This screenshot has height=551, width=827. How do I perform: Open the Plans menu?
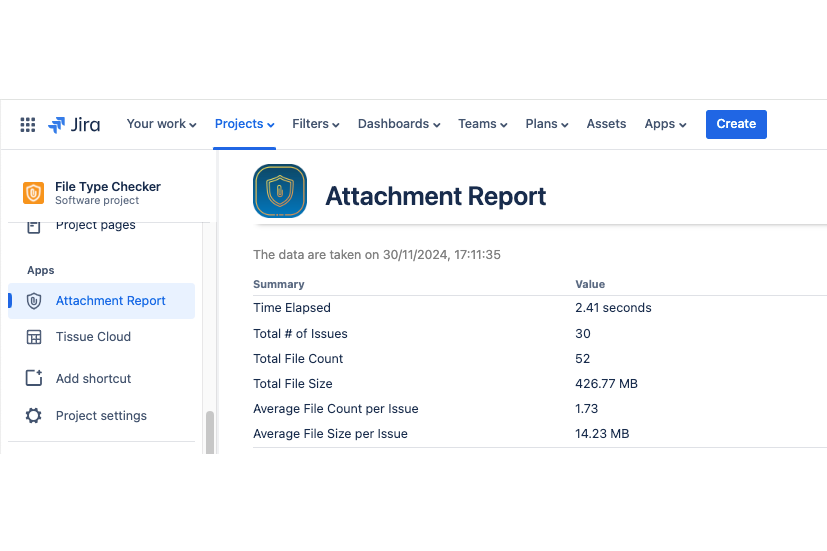(x=547, y=124)
